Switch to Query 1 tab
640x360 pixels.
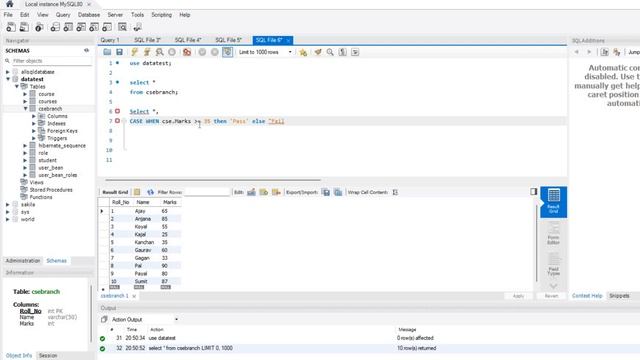point(110,40)
